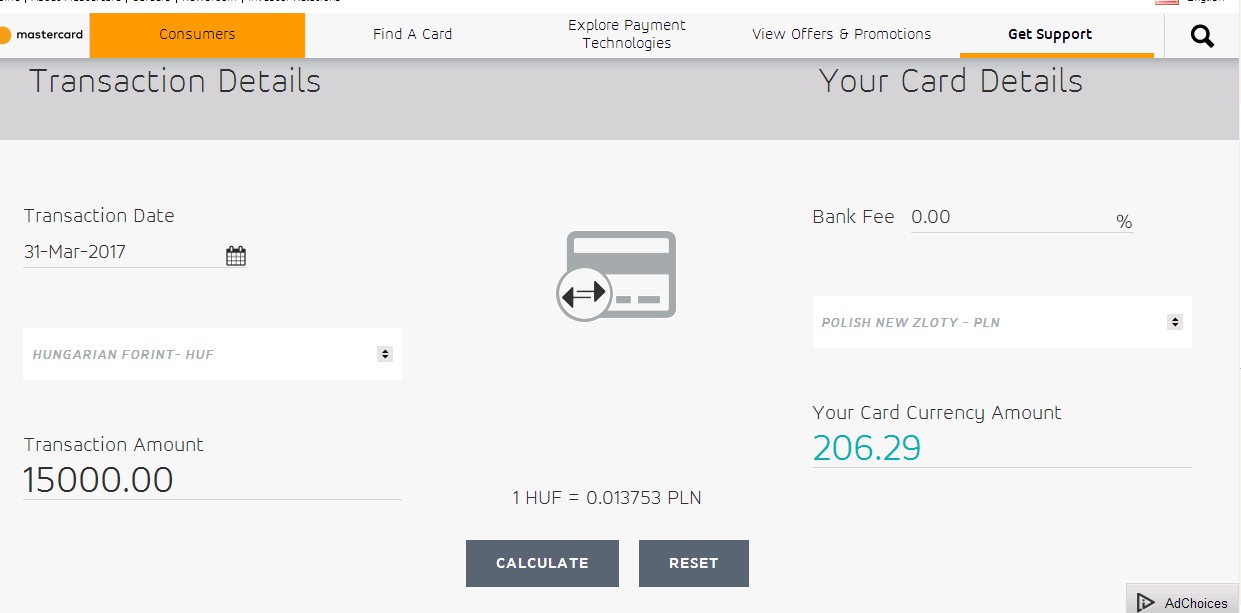Open View Offers & Promotions menu

842,35
